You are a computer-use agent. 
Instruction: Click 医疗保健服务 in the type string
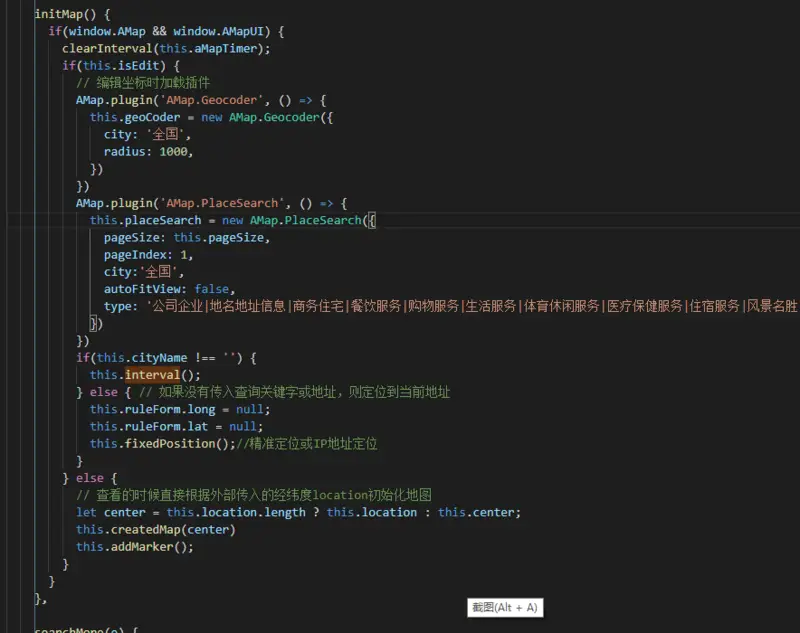[644, 307]
